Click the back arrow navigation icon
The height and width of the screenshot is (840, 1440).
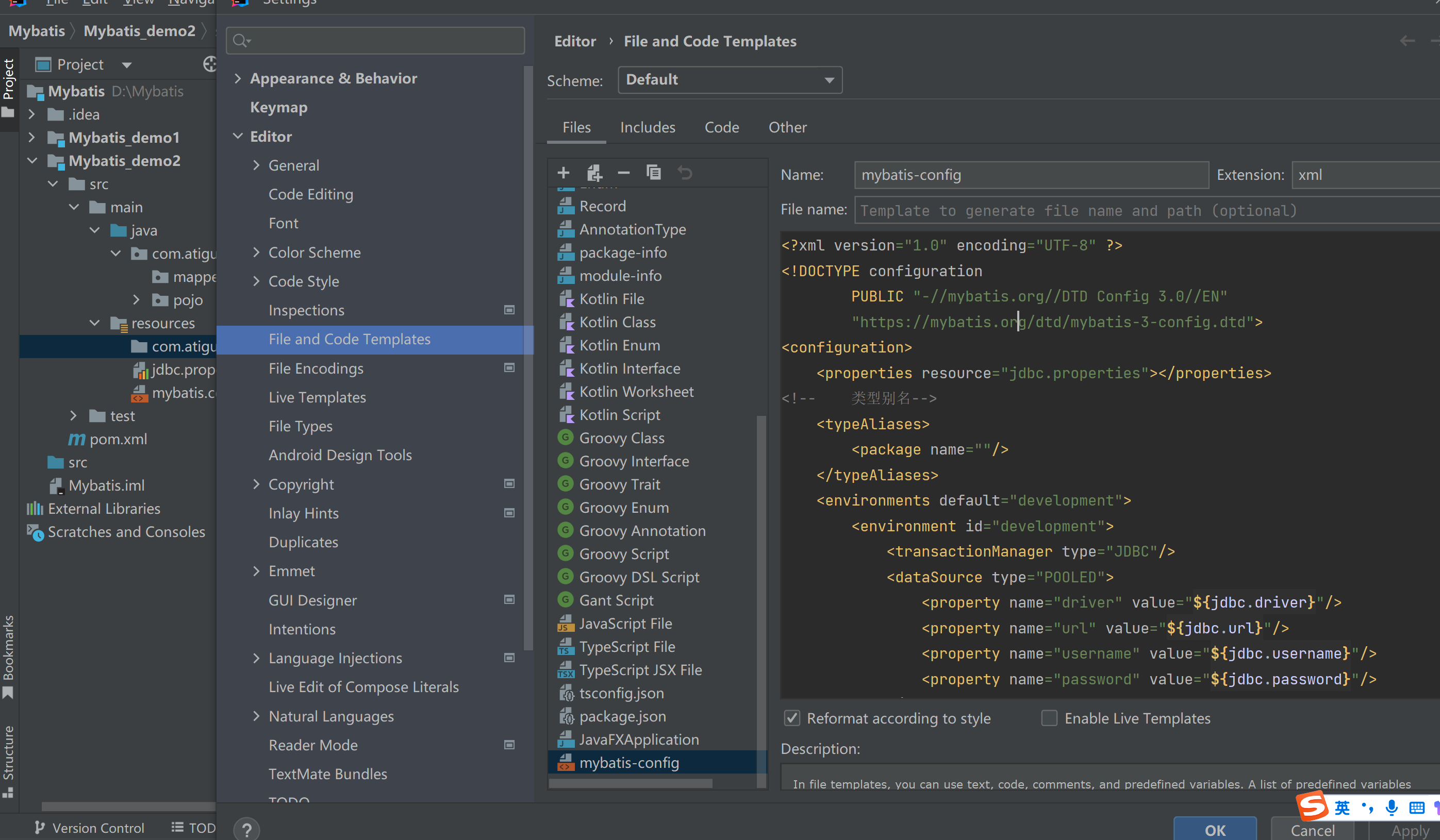click(x=1407, y=41)
